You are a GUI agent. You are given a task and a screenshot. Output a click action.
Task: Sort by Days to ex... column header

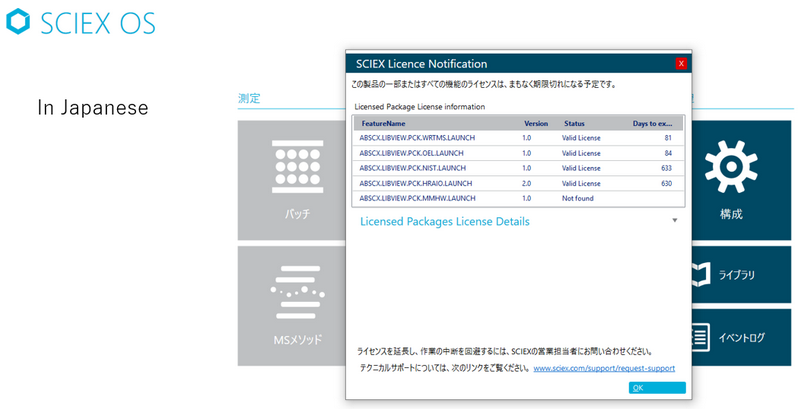click(652, 124)
